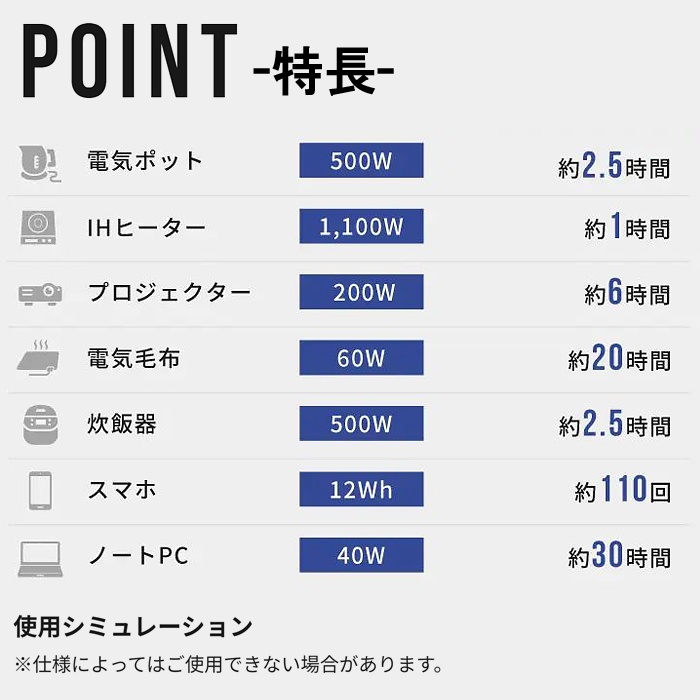Click the 200W projector wattage badge
Image resolution: width=700 pixels, height=700 pixels.
361,292
